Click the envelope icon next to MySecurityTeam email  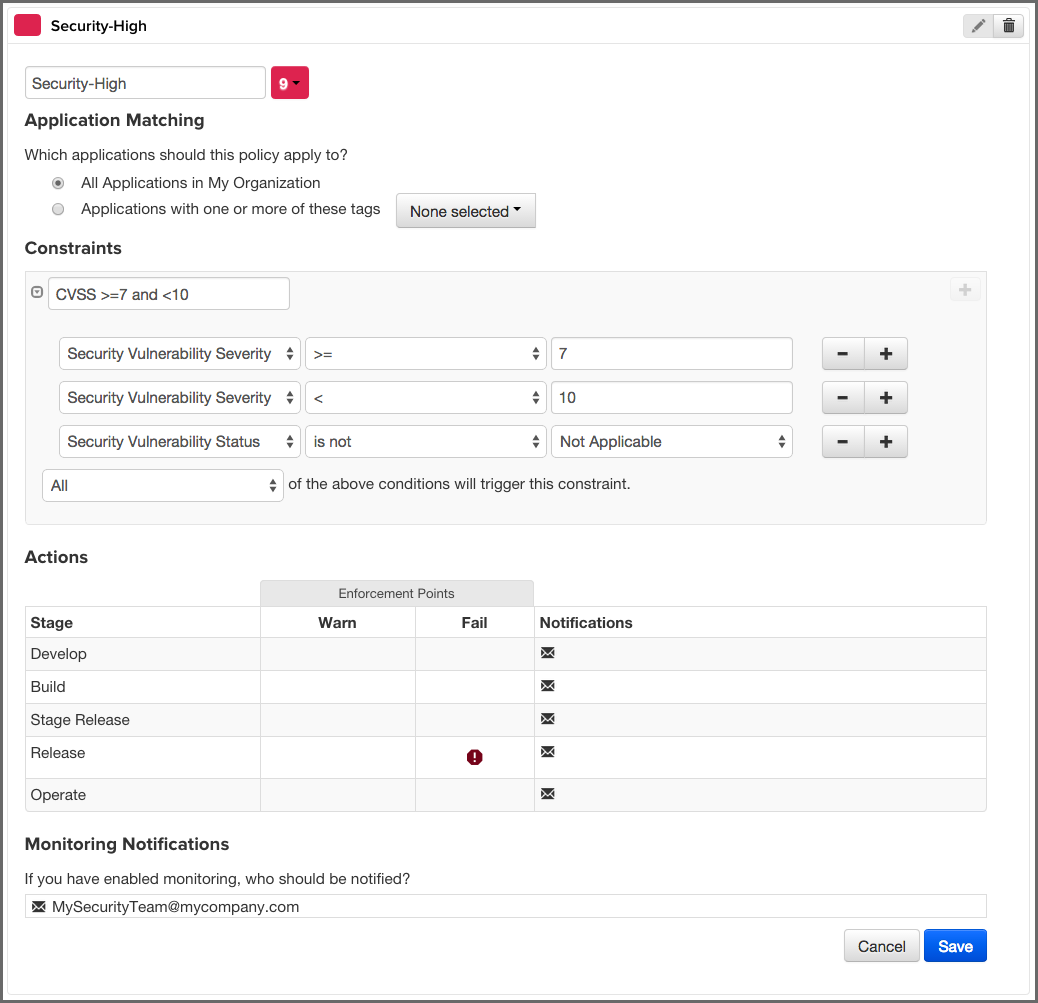click(x=38, y=906)
